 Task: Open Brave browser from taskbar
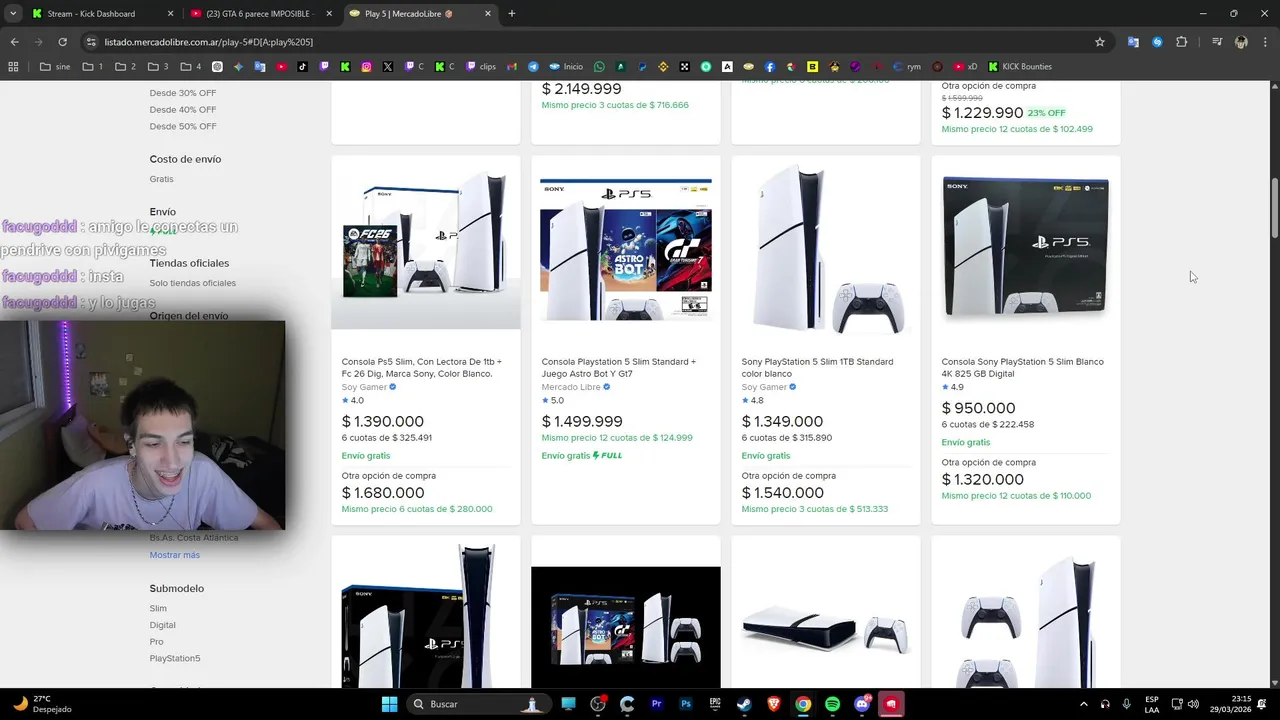(774, 704)
